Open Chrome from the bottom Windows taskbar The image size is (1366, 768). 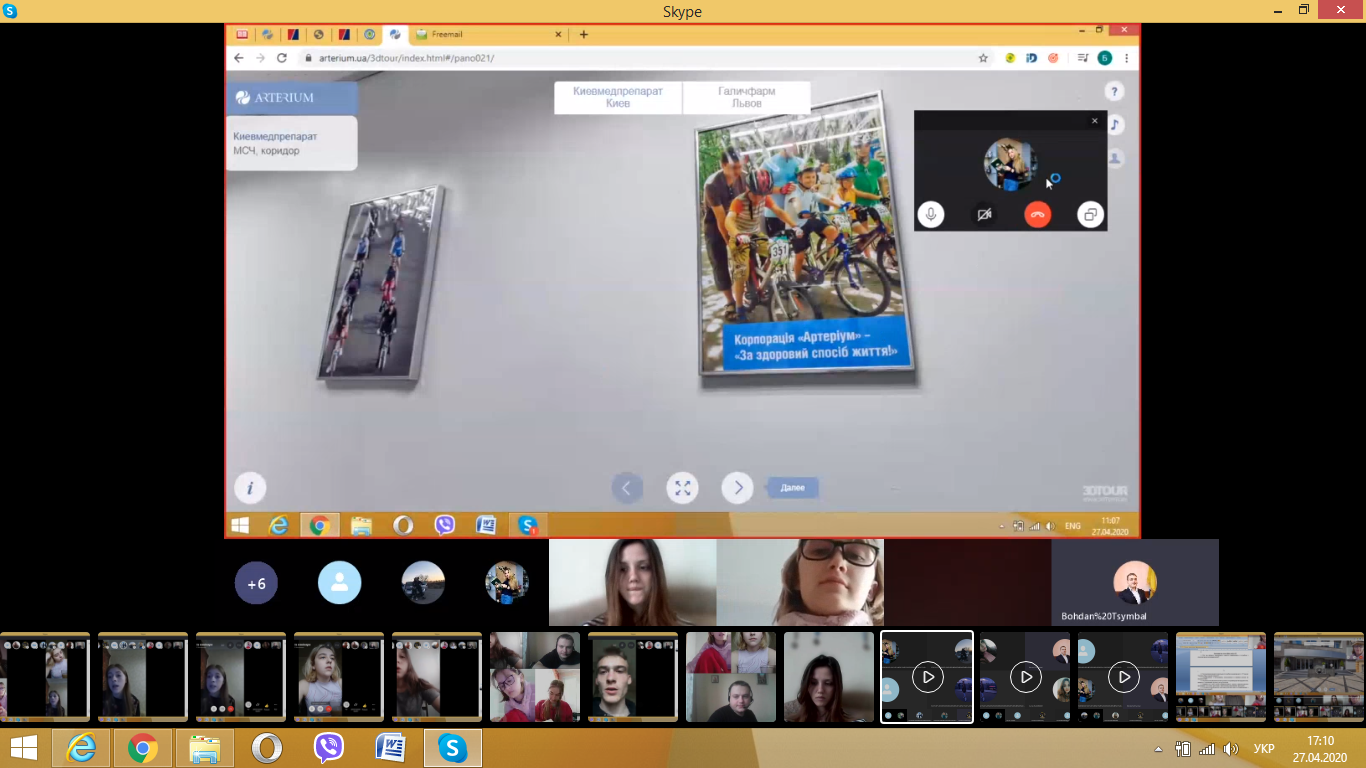click(142, 748)
